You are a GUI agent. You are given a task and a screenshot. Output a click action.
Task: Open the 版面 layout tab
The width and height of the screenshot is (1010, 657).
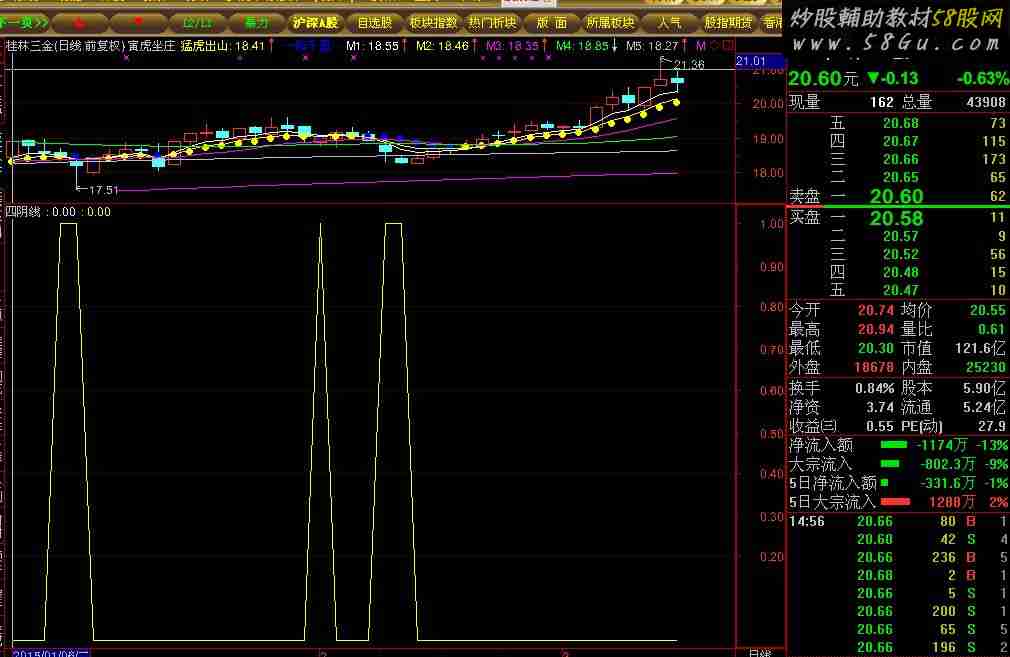pyautogui.click(x=551, y=23)
